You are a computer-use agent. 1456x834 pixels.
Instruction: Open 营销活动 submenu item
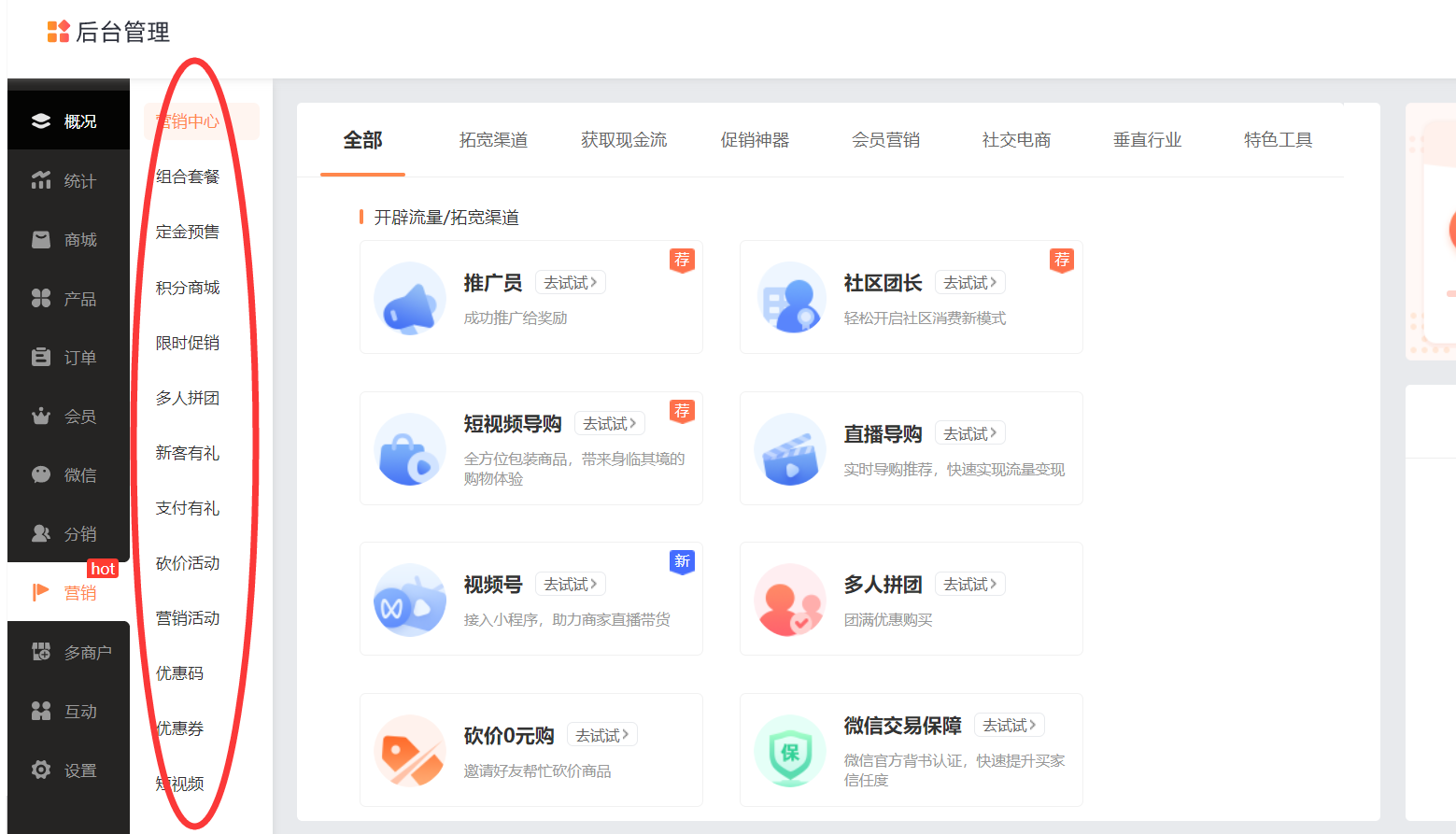coord(188,618)
